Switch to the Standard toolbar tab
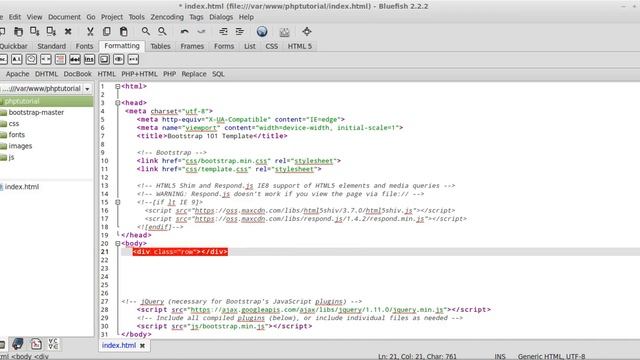640x360 pixels. click(x=51, y=46)
